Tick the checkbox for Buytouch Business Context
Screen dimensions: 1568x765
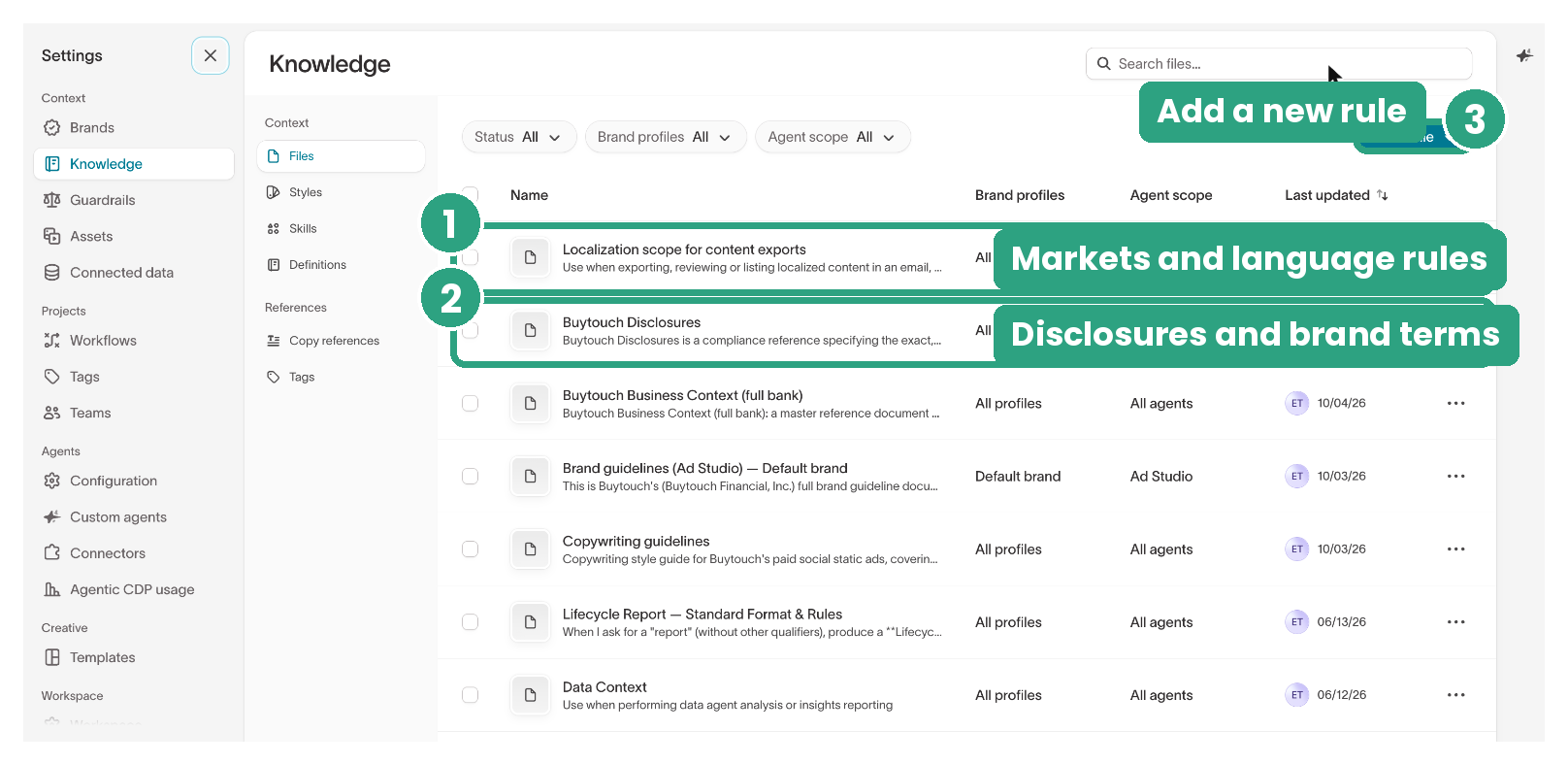pyautogui.click(x=471, y=403)
